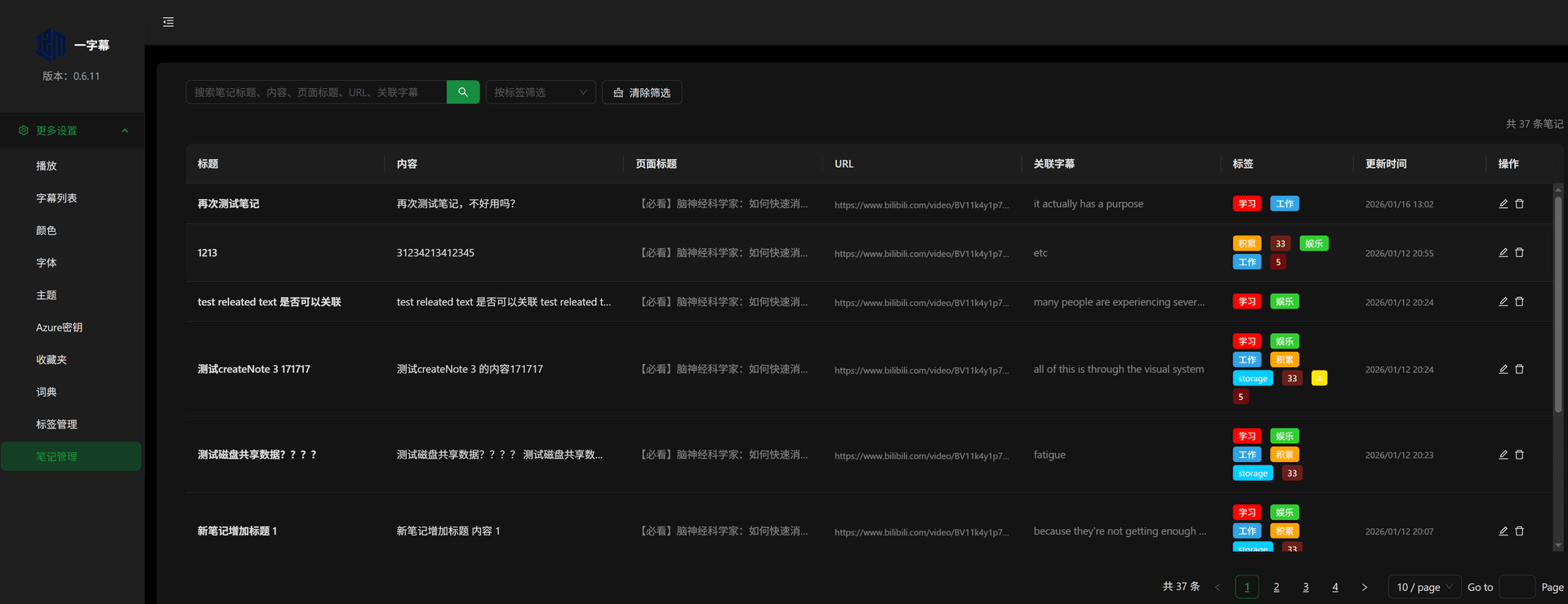Collapse the 更多设置 menu section

tap(125, 131)
